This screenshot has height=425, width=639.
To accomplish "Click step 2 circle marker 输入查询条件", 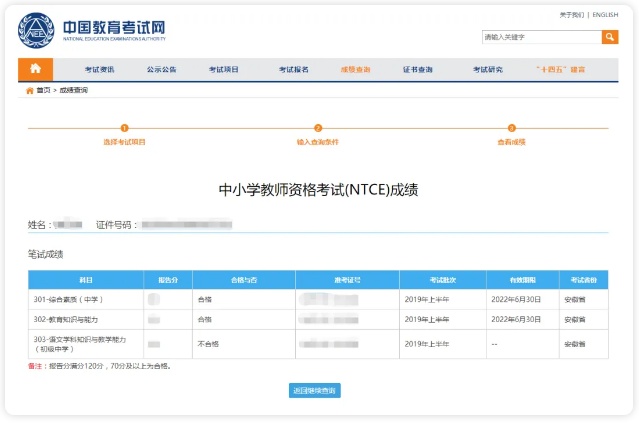I will tap(318, 128).
